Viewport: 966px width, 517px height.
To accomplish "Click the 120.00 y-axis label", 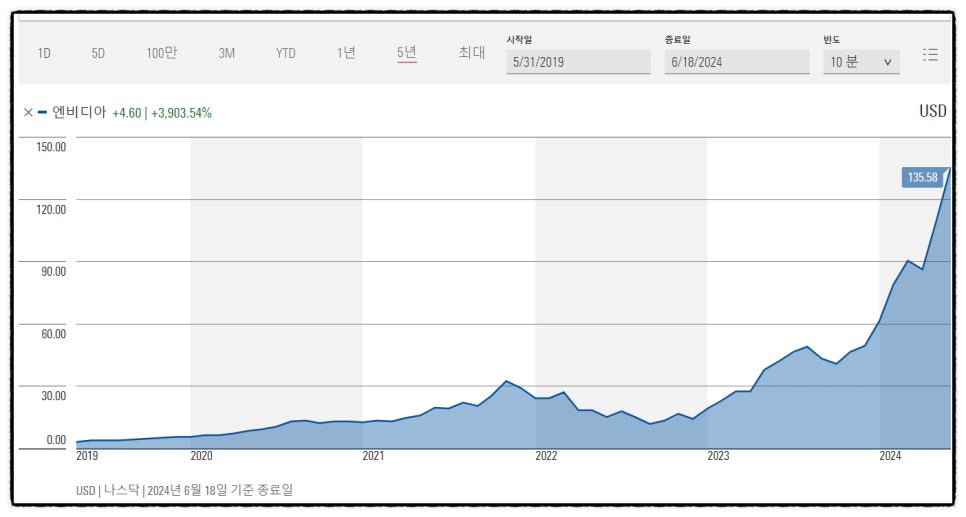I will 52,210.
